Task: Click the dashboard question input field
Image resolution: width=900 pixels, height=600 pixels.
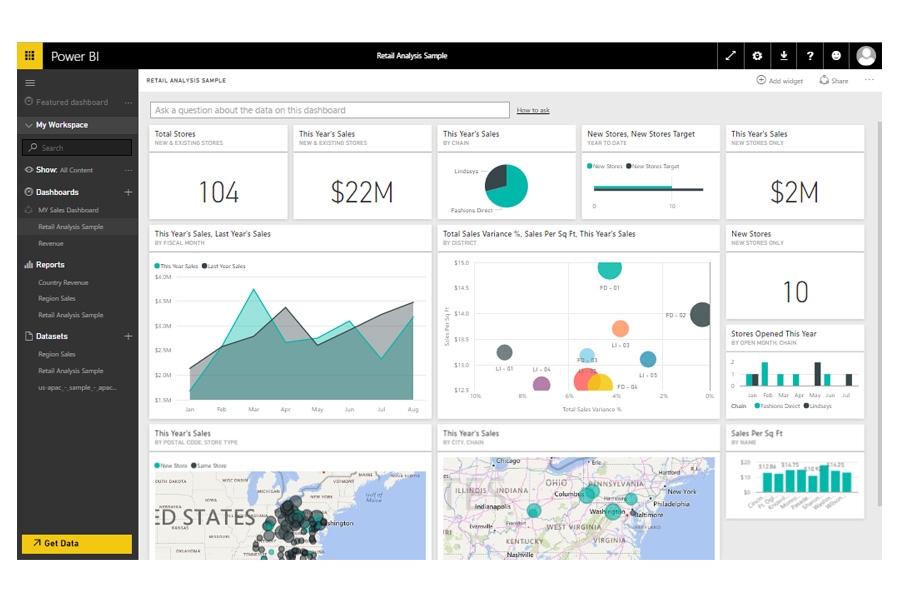Action: 330,109
